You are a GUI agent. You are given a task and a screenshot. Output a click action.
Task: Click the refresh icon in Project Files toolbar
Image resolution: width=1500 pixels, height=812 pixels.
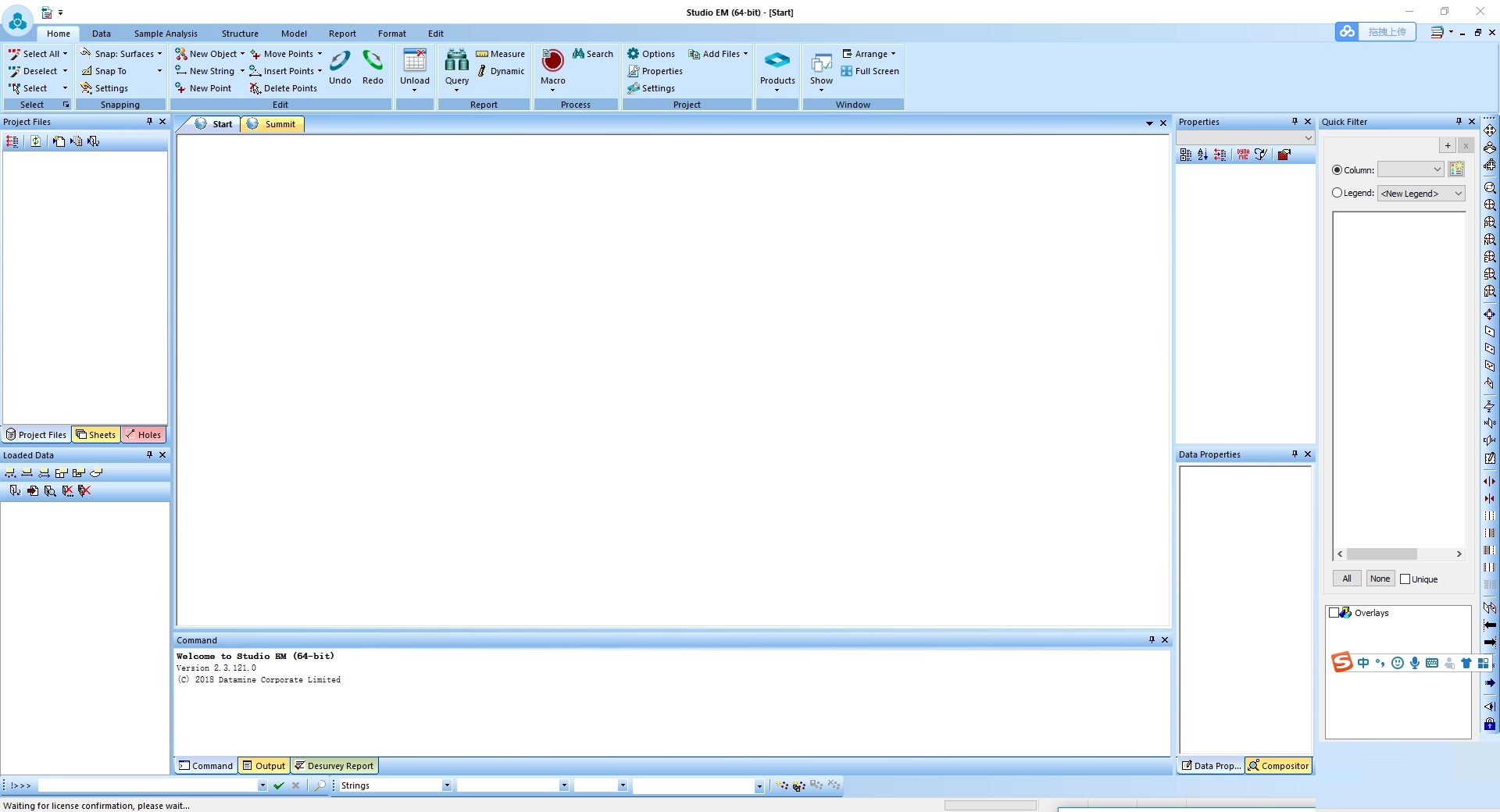pyautogui.click(x=35, y=141)
